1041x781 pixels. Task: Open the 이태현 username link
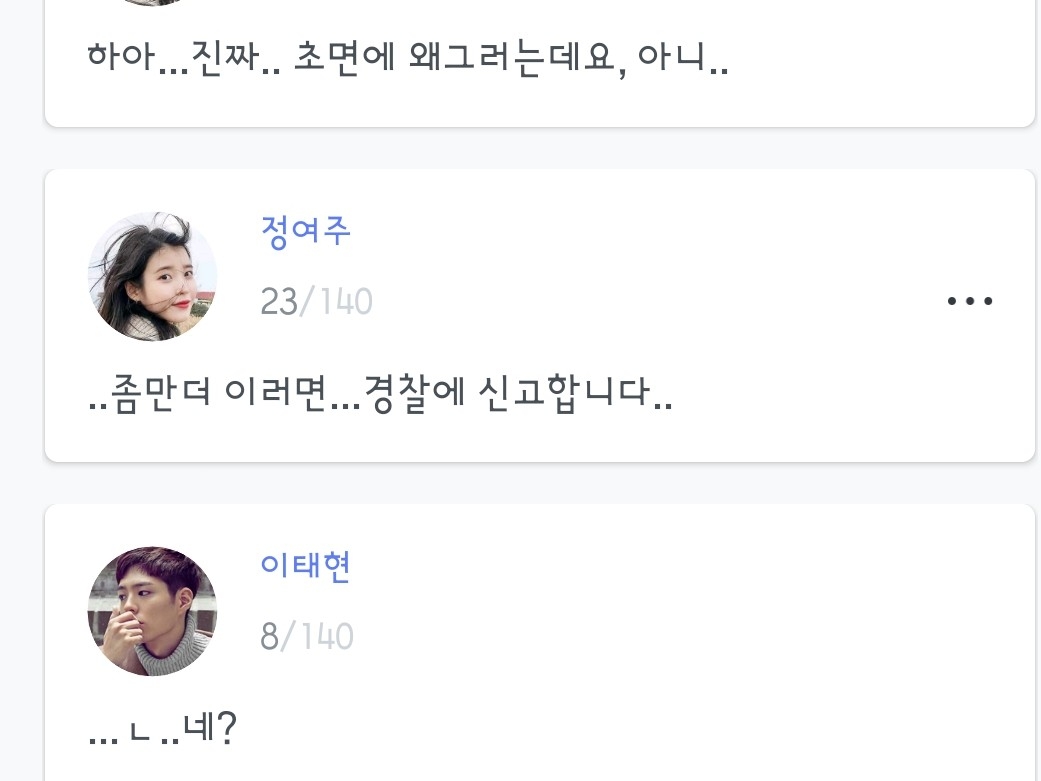pos(305,566)
